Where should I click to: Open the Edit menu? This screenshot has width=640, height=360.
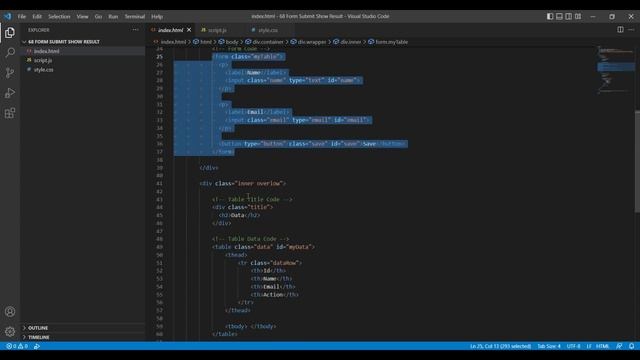[37, 16]
